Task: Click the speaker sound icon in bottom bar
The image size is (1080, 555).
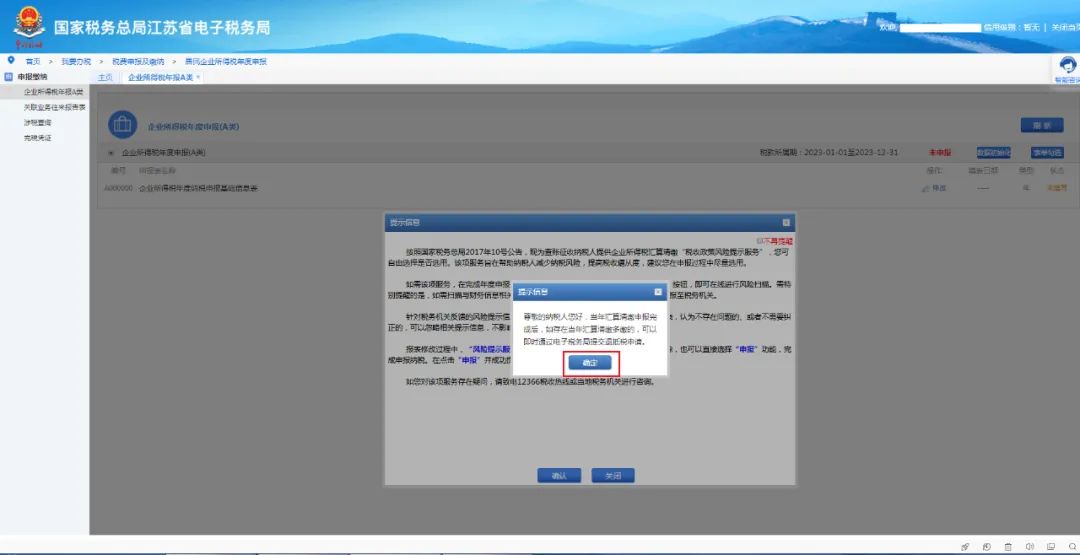Action: pos(1030,547)
